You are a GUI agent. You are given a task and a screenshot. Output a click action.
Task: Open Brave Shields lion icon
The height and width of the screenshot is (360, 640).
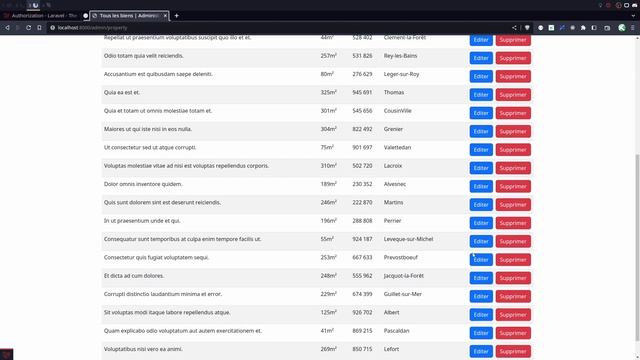pos(527,28)
